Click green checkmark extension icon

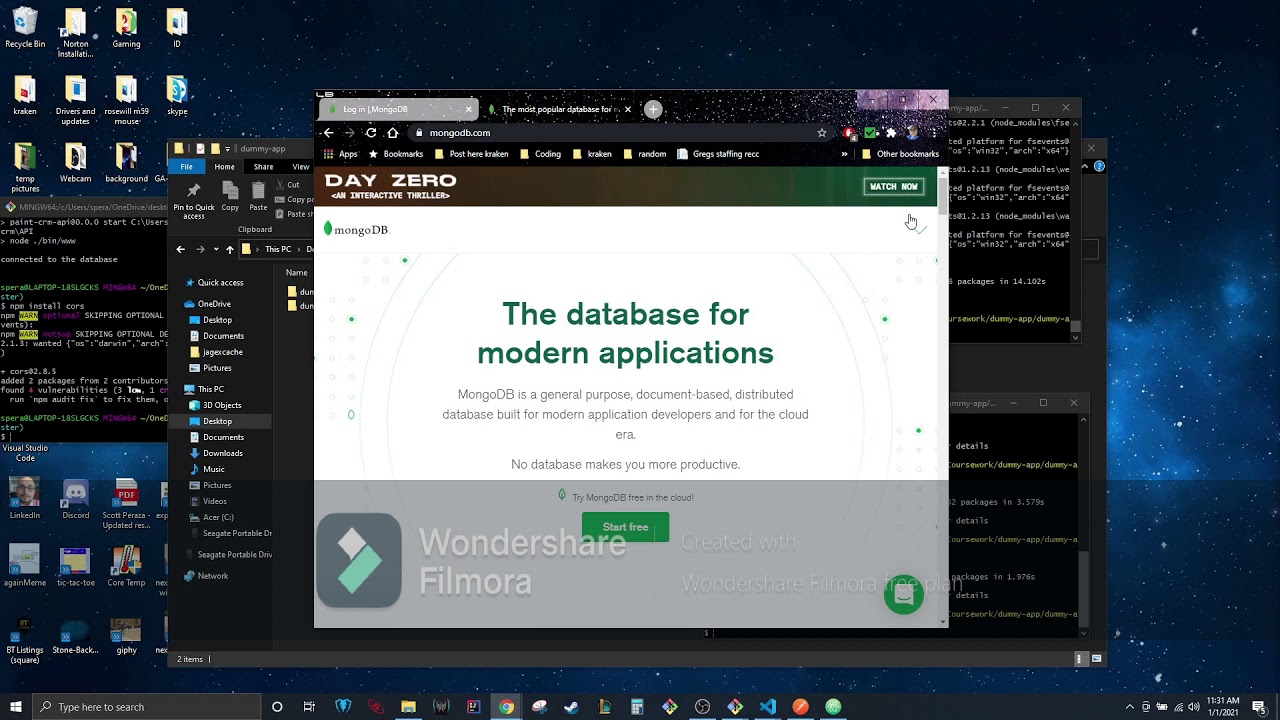(x=870, y=132)
